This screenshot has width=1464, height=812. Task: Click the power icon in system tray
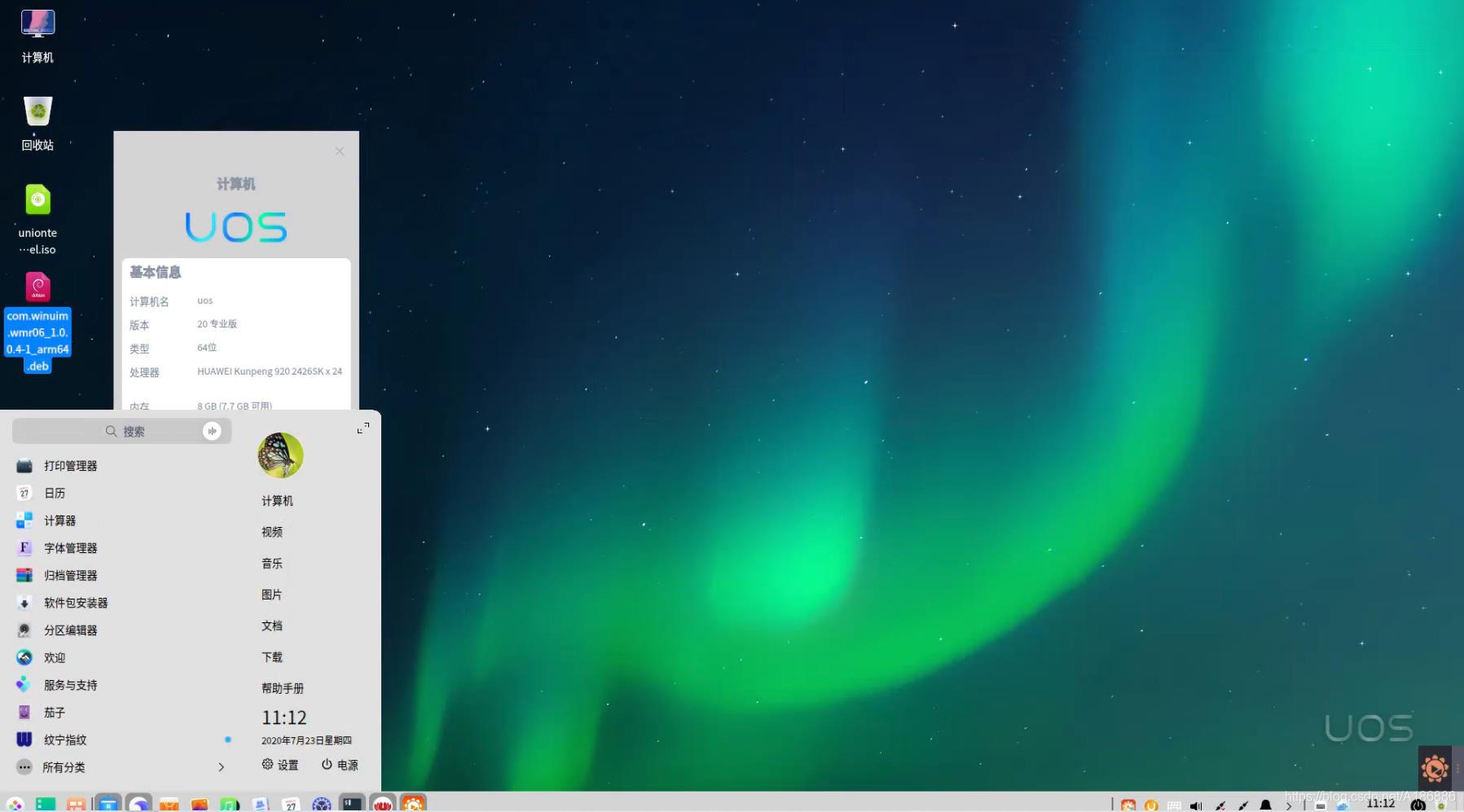(1418, 805)
